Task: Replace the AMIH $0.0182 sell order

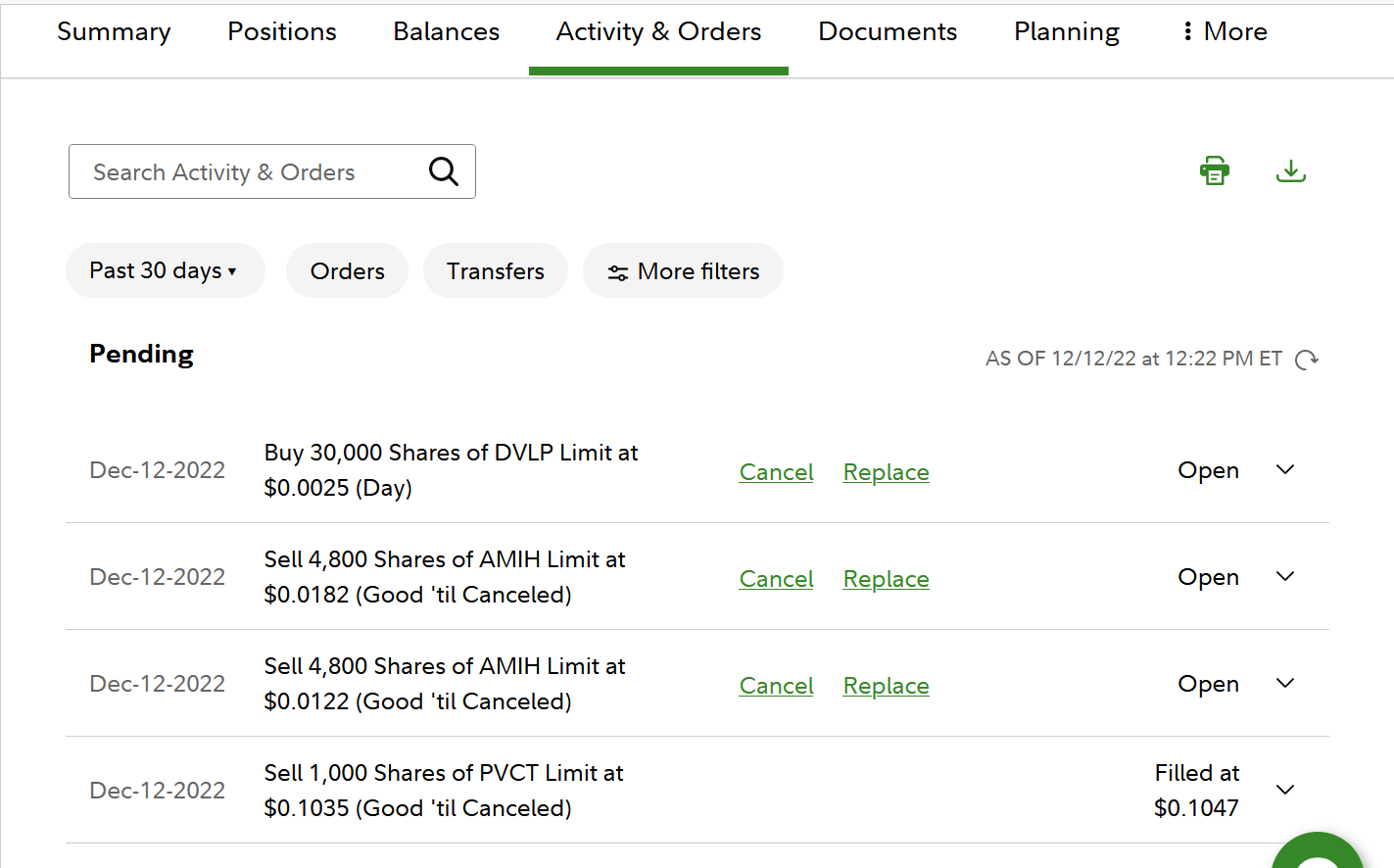Action: tap(886, 579)
